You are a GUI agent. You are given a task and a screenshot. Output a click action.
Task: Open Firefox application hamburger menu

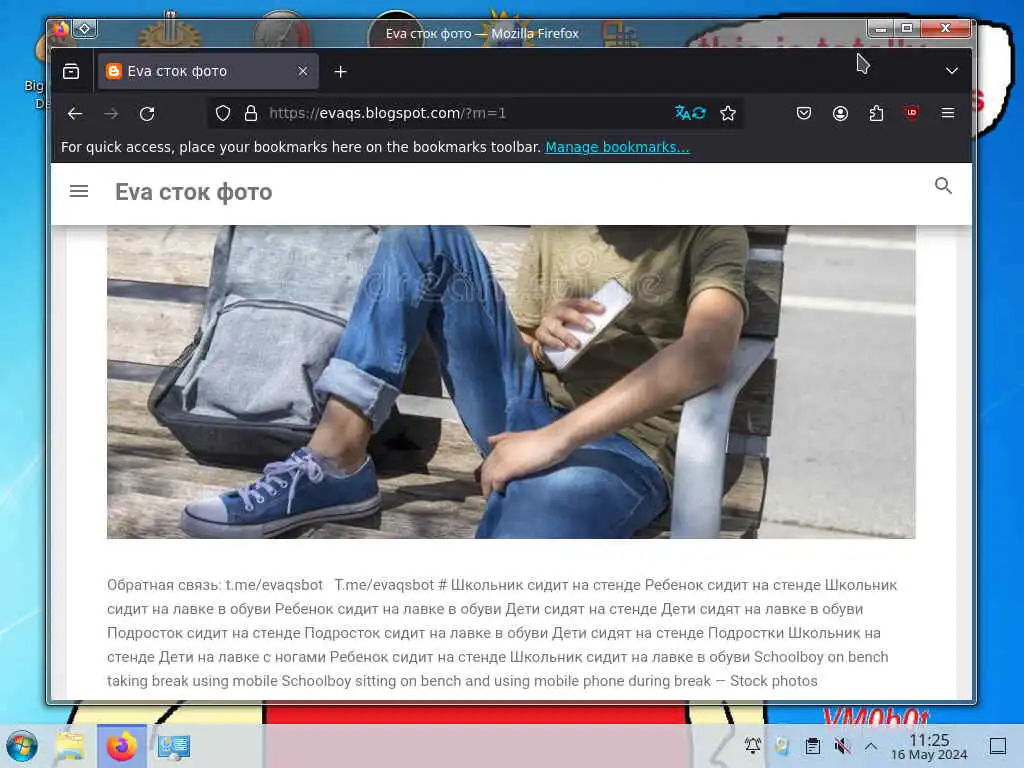[x=948, y=113]
